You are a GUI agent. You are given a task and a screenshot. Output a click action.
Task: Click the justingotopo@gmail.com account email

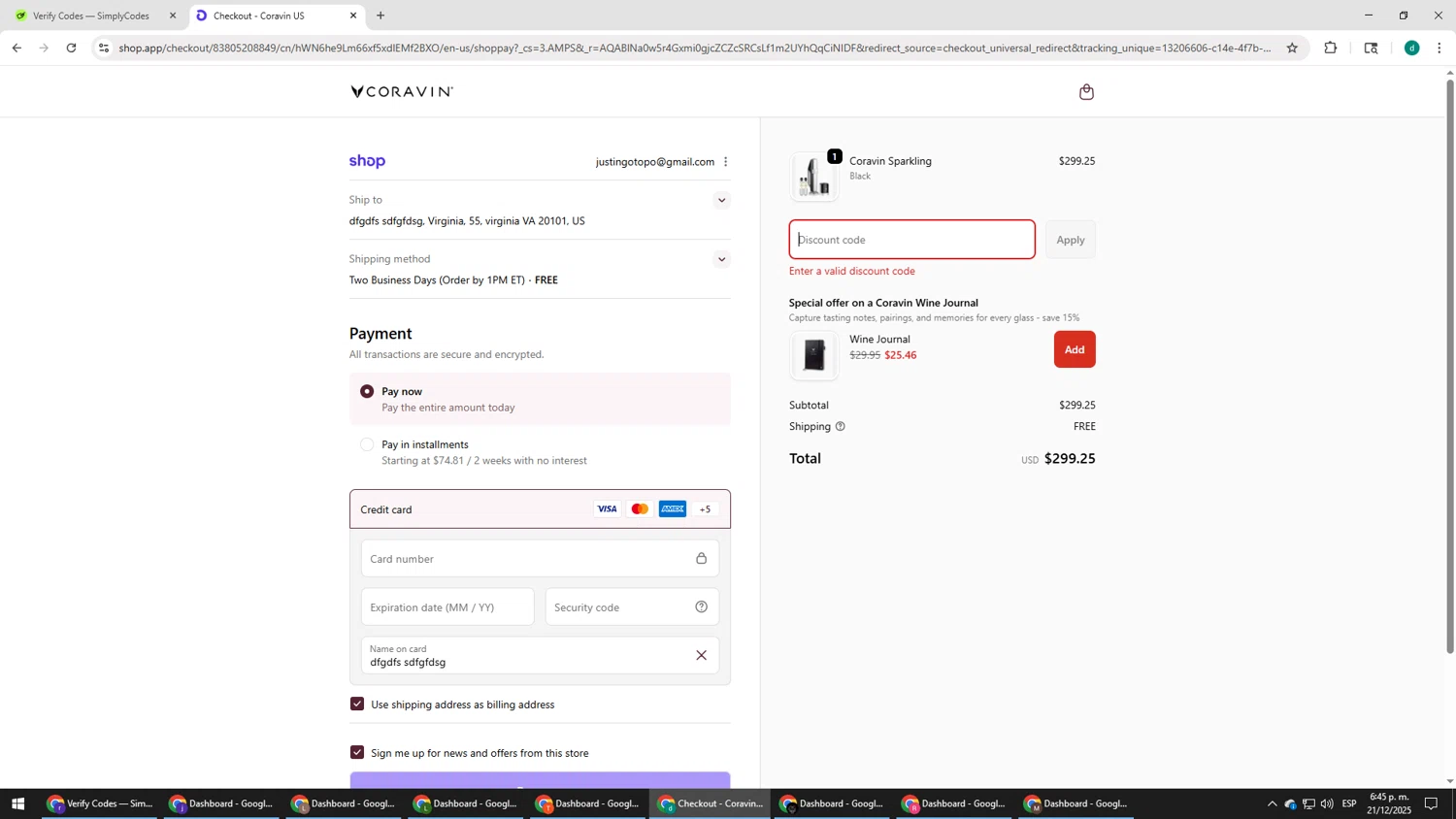tap(655, 162)
